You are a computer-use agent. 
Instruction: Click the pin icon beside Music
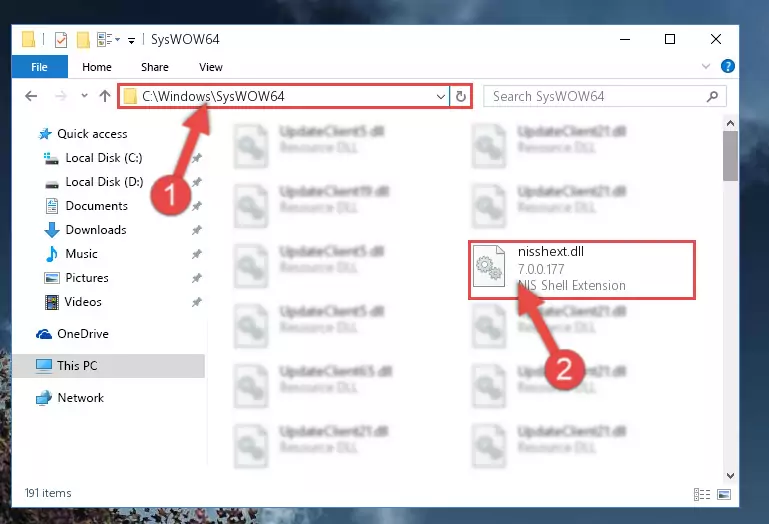tap(197, 254)
